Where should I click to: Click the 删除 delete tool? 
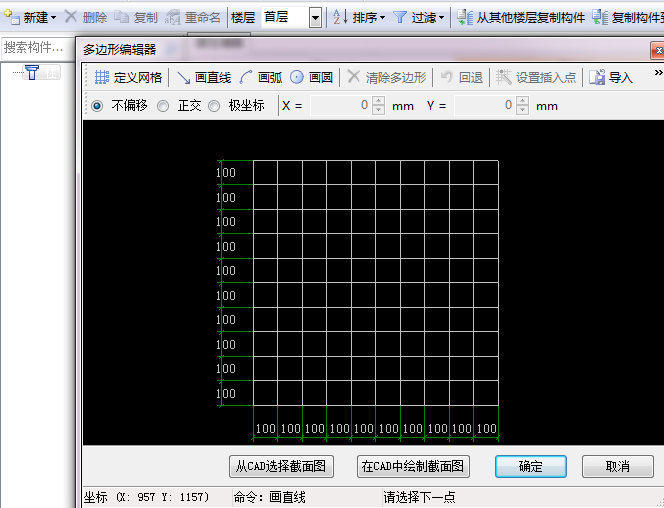[x=86, y=17]
